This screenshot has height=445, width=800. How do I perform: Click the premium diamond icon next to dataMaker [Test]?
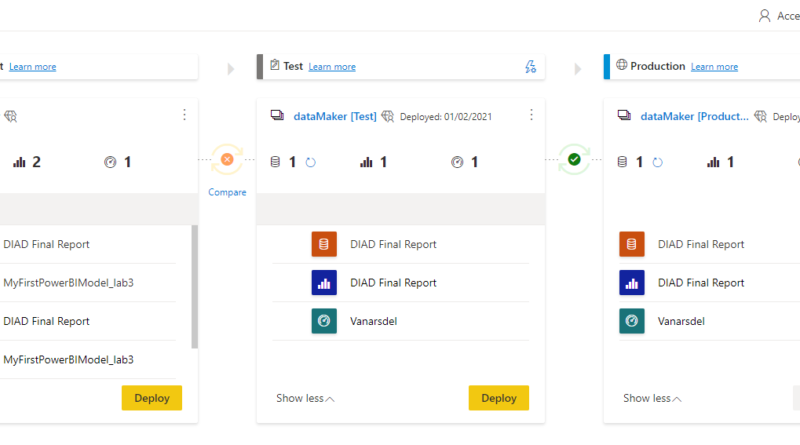click(388, 116)
